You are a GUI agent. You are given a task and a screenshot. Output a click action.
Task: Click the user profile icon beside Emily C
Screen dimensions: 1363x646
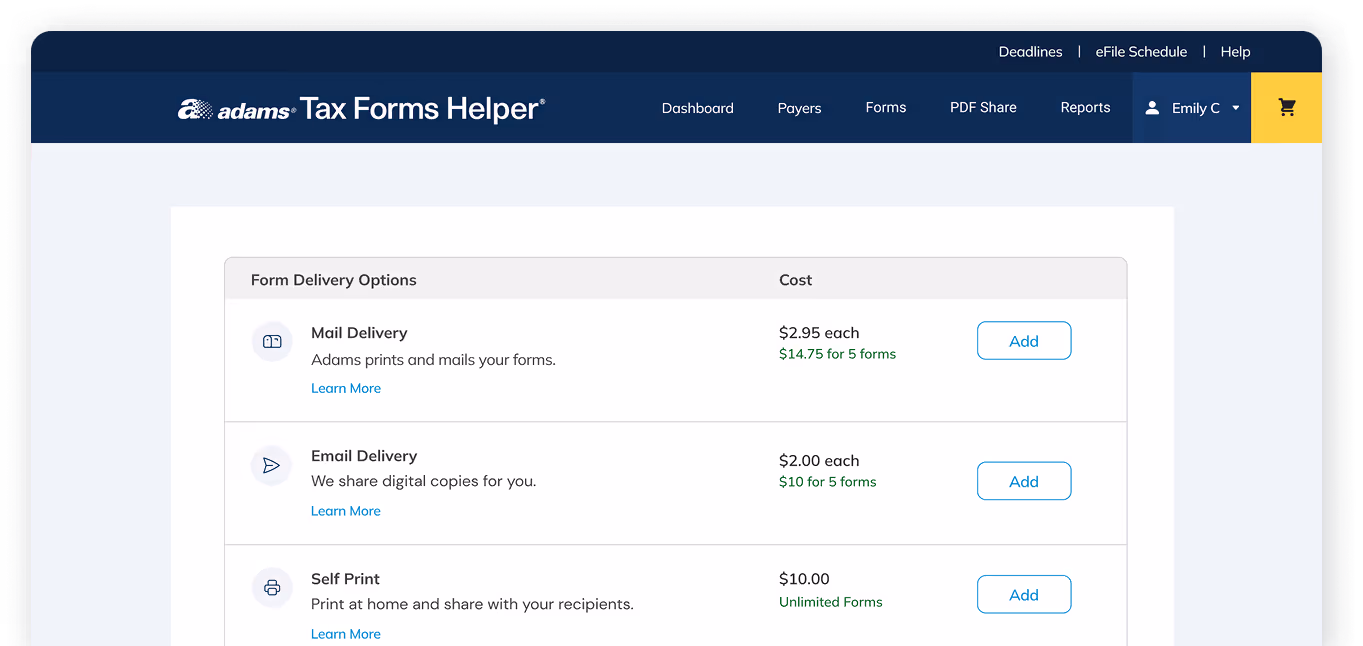click(1152, 107)
